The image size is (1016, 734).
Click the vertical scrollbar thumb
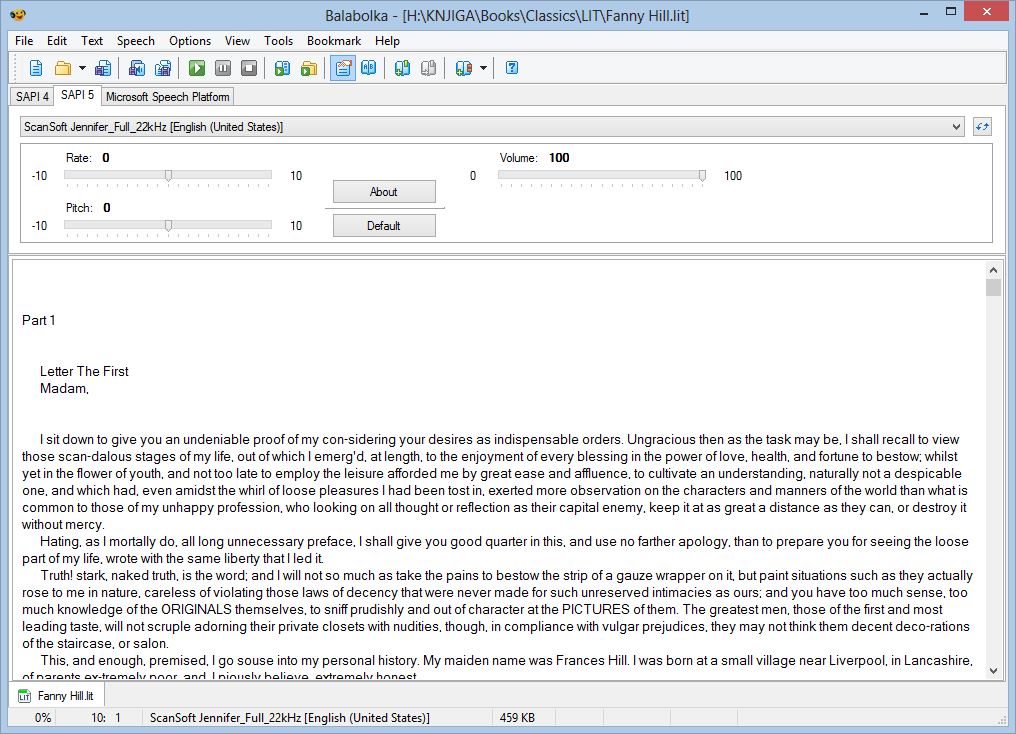(x=993, y=287)
